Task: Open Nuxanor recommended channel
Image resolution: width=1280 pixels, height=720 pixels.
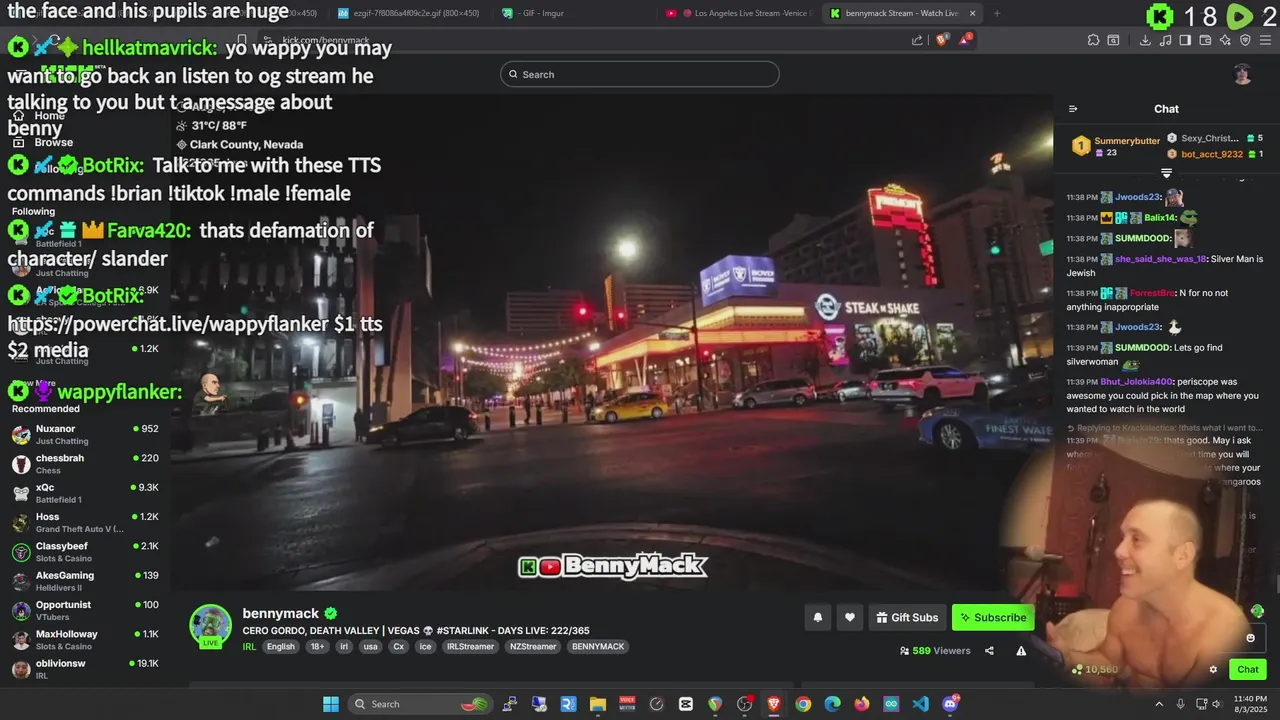Action: [x=85, y=435]
